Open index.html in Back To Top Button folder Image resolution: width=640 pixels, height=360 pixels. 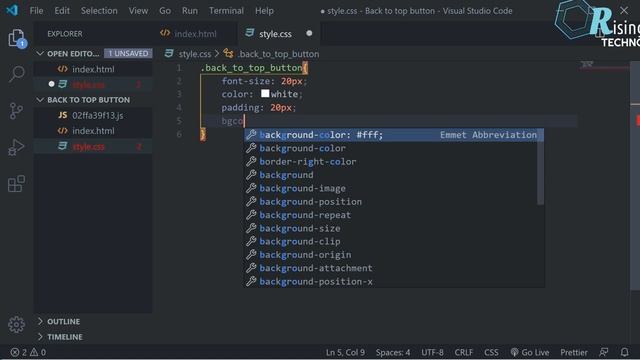93,131
